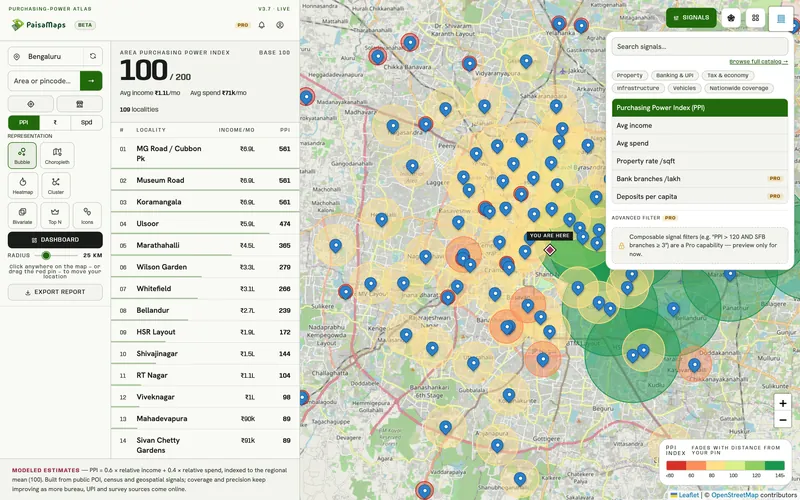Switch metric to Spd
This screenshot has height=500, width=800.
pyautogui.click(x=87, y=123)
